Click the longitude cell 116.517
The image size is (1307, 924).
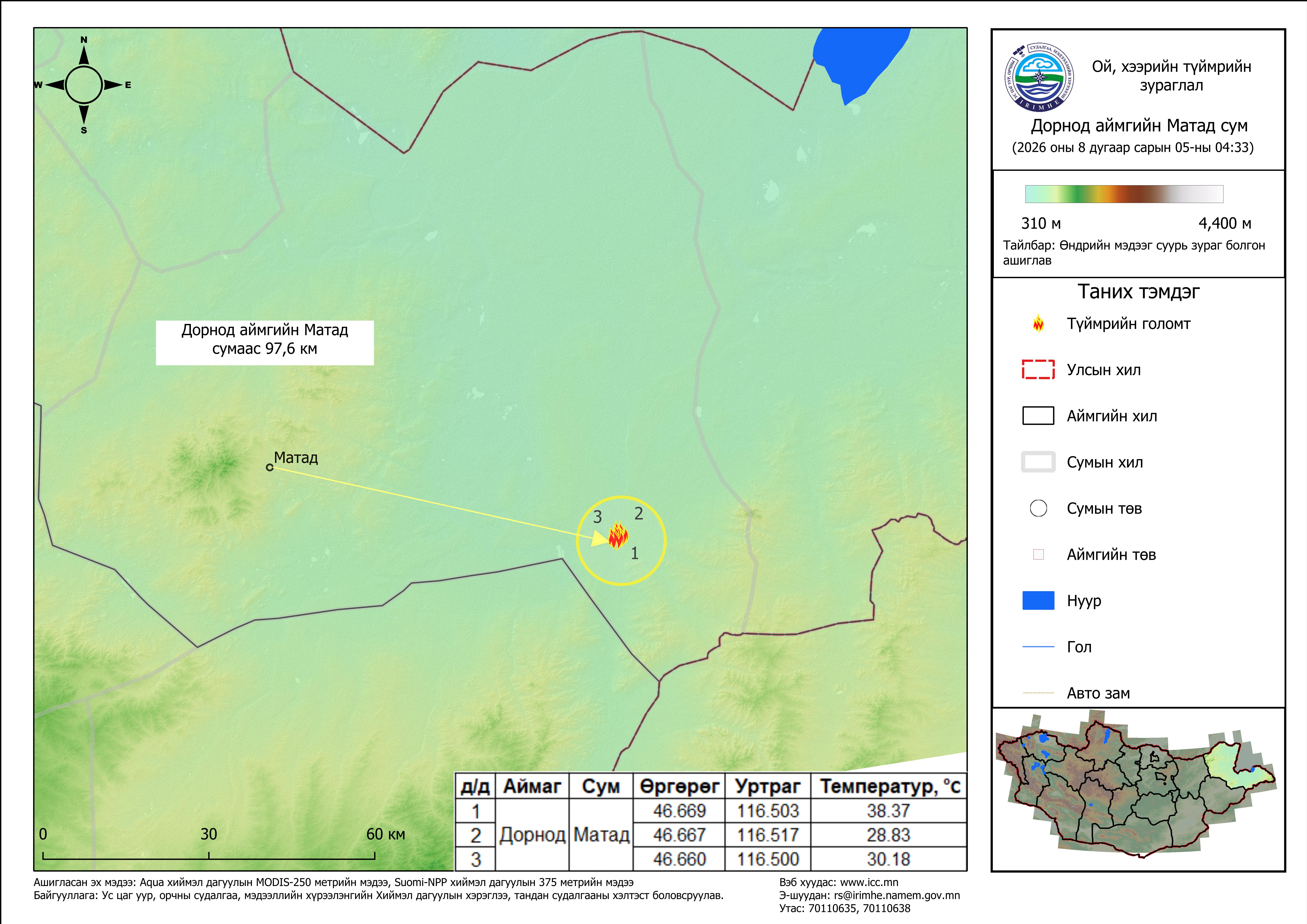[x=768, y=835]
